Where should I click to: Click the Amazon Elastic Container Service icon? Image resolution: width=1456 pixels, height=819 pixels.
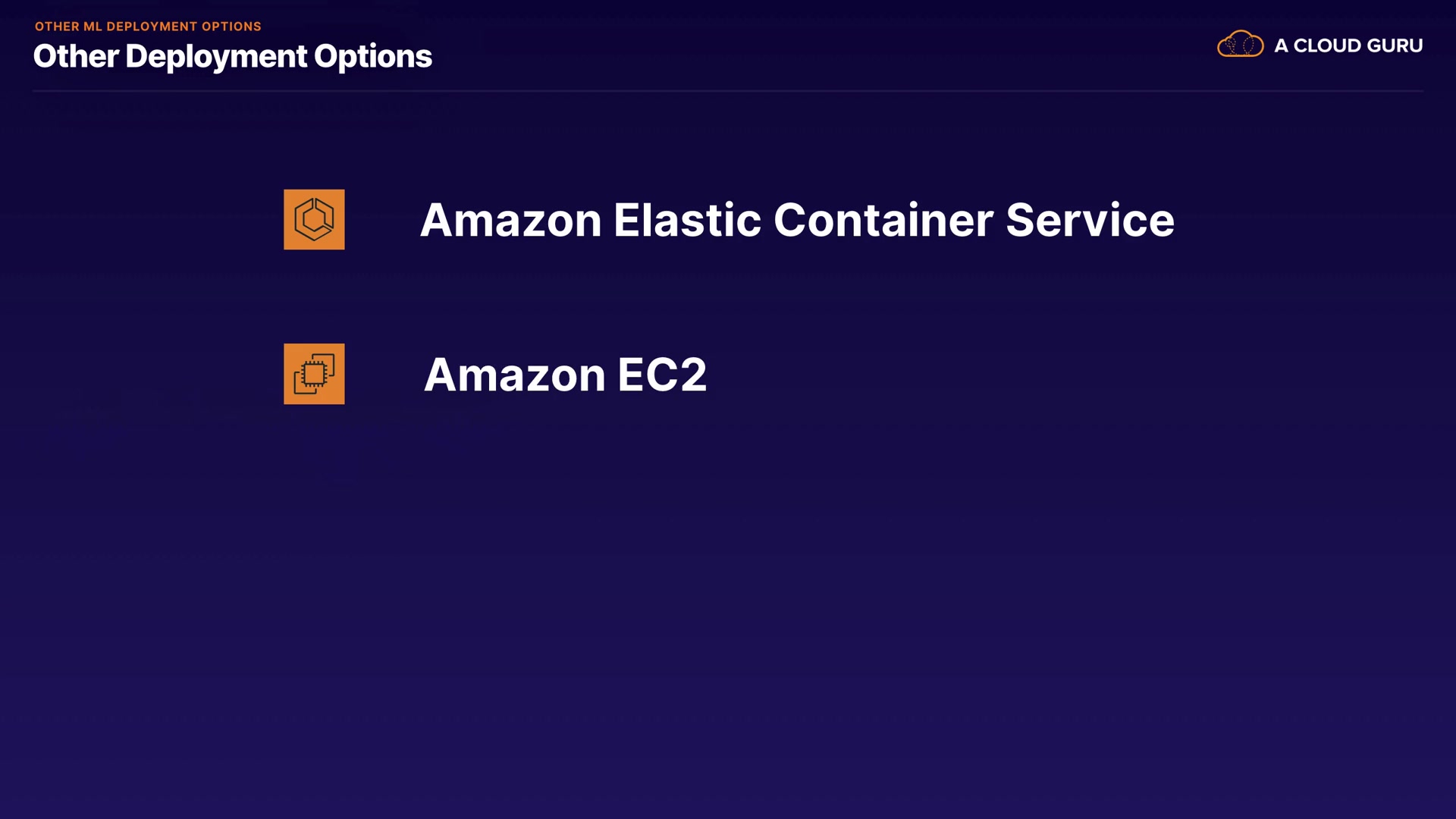tap(314, 219)
